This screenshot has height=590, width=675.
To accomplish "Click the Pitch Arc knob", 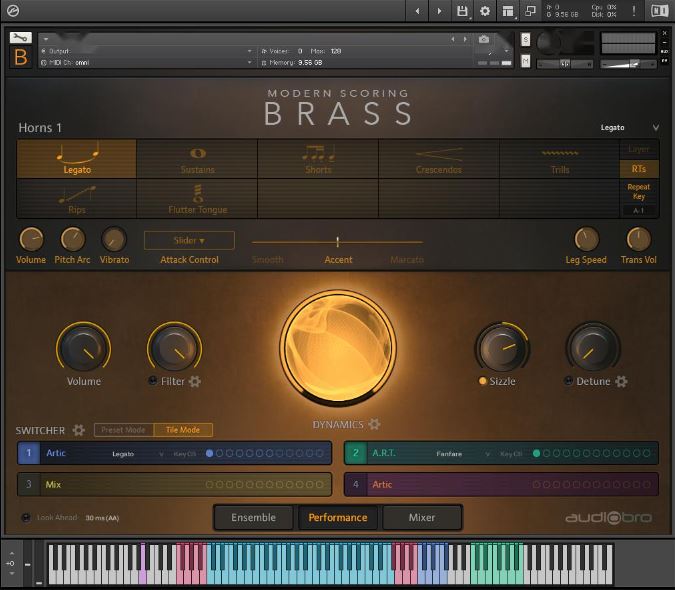I will click(72, 239).
